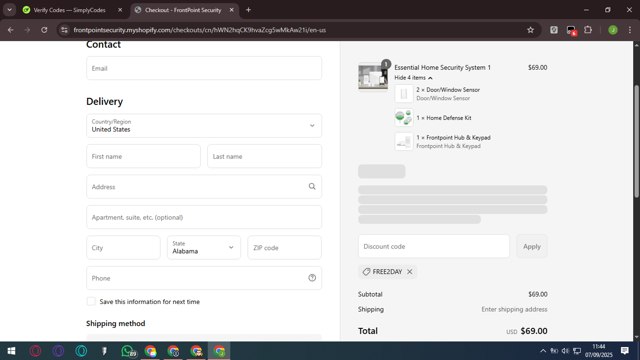640x360 pixels.
Task: Click the URL in the address bar
Action: pos(200,30)
